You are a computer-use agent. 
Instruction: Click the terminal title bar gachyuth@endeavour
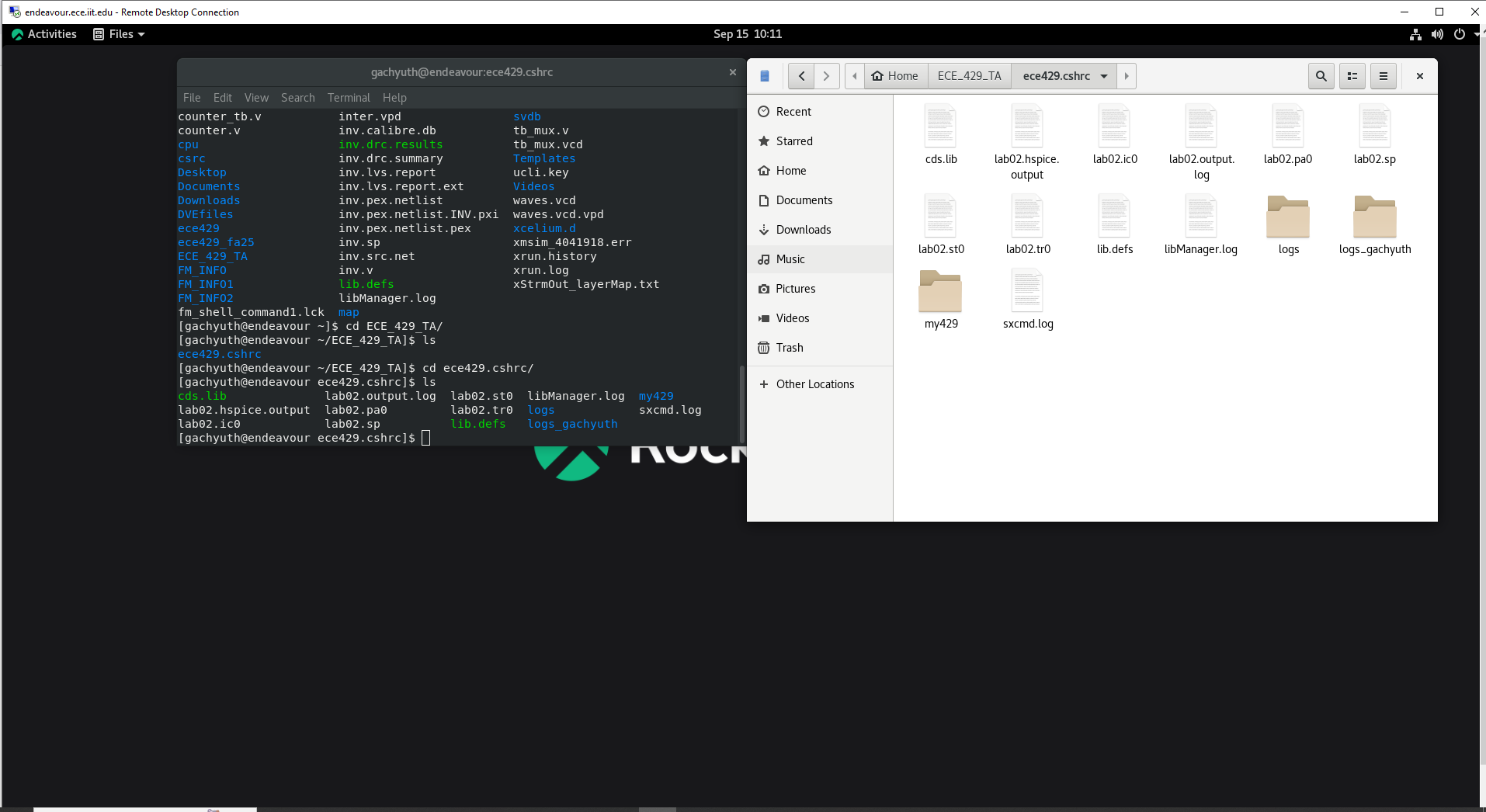[461, 72]
